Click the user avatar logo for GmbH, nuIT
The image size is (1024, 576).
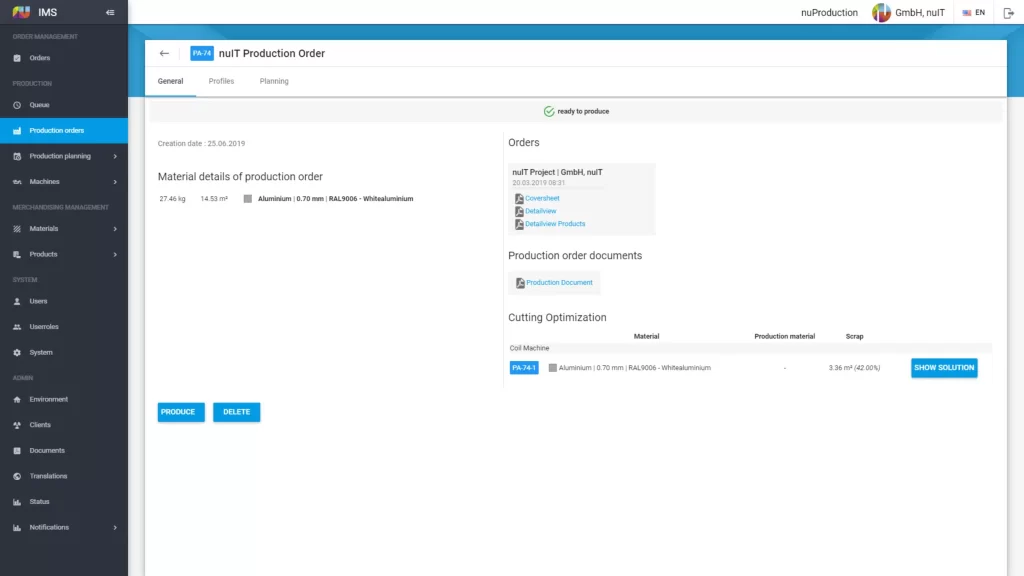point(881,13)
